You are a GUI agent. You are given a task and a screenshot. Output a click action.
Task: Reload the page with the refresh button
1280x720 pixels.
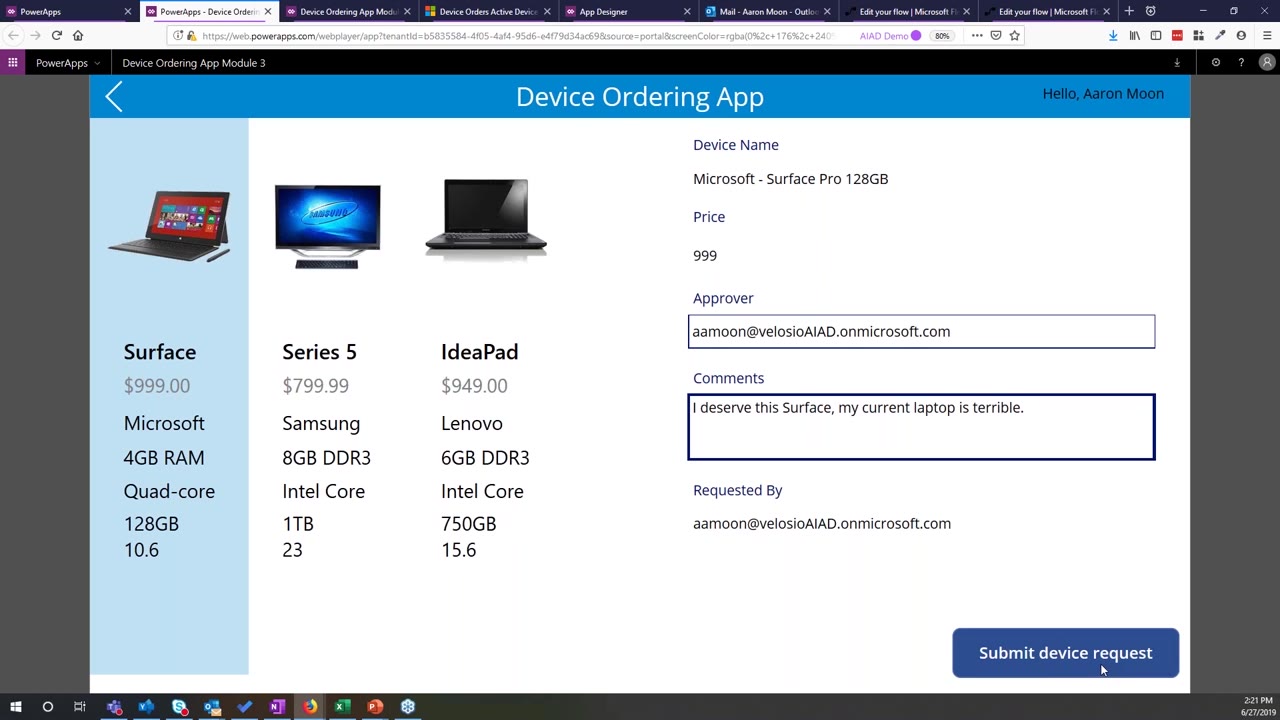pos(57,35)
